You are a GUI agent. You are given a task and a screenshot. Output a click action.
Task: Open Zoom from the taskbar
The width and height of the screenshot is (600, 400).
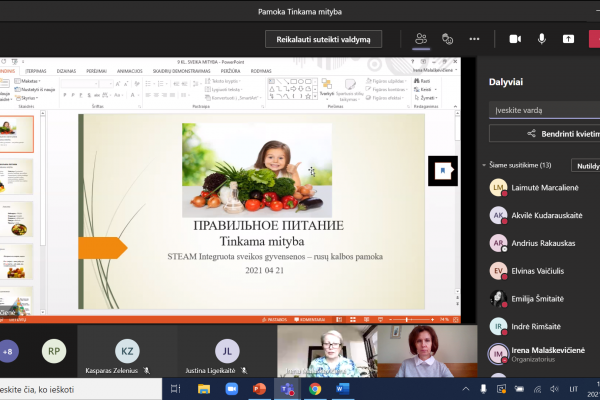tap(231, 389)
